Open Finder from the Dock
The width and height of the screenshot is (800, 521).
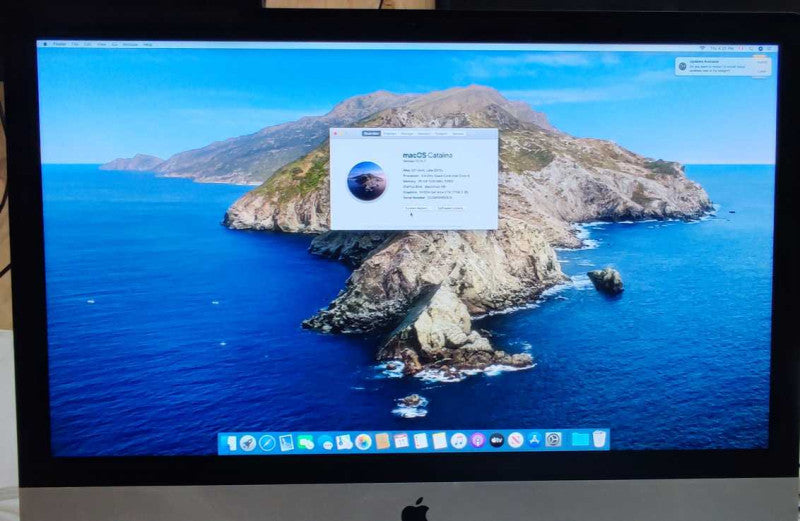pos(231,442)
